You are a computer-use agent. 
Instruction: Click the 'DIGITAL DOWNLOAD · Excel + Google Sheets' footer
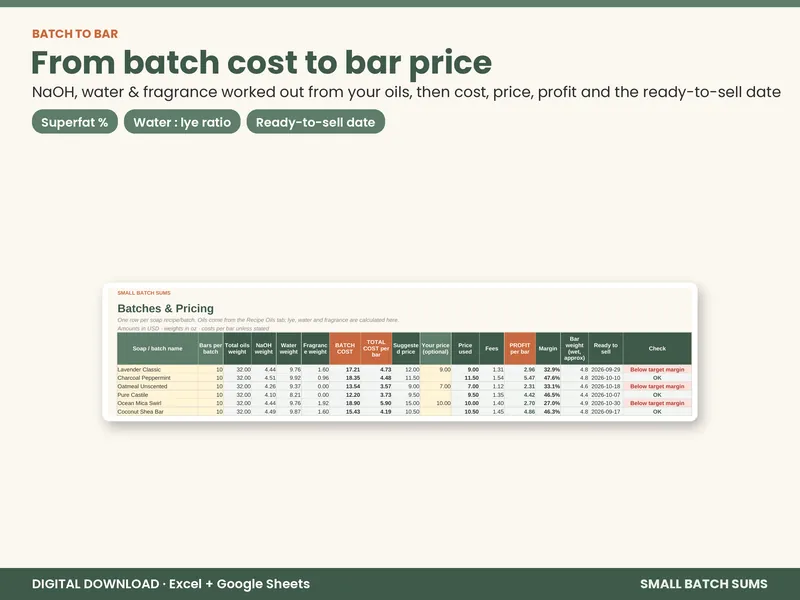click(x=171, y=584)
